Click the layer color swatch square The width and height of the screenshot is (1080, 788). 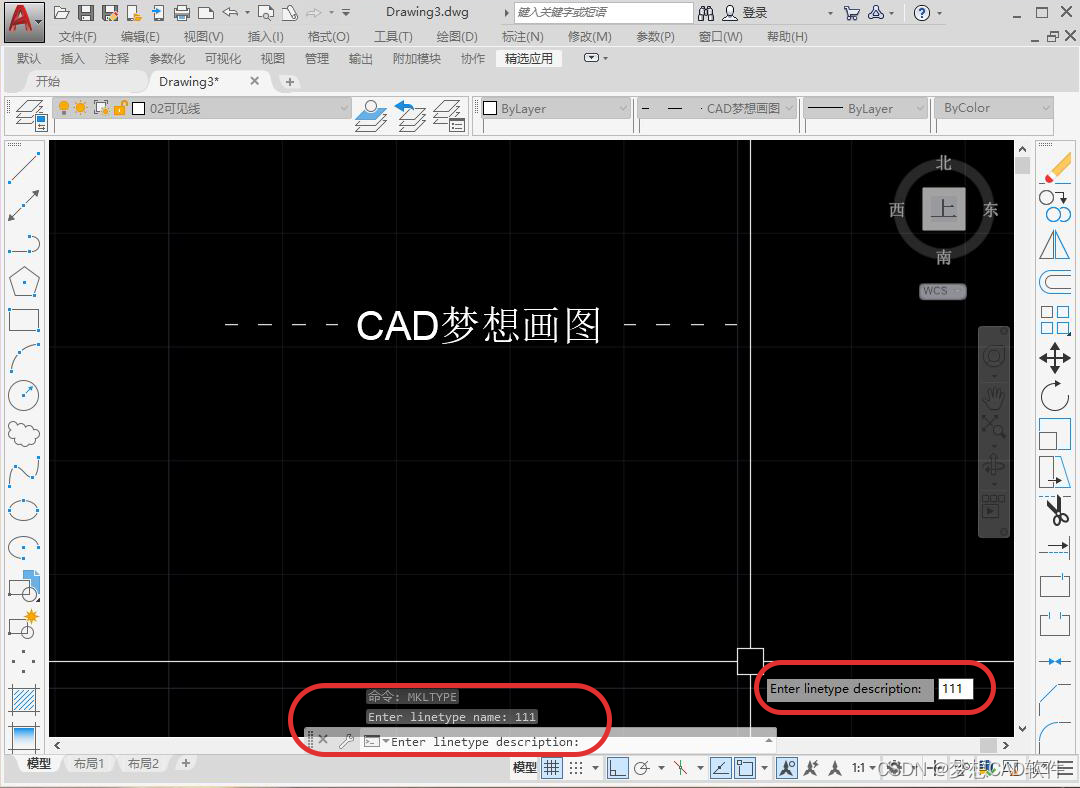136,106
